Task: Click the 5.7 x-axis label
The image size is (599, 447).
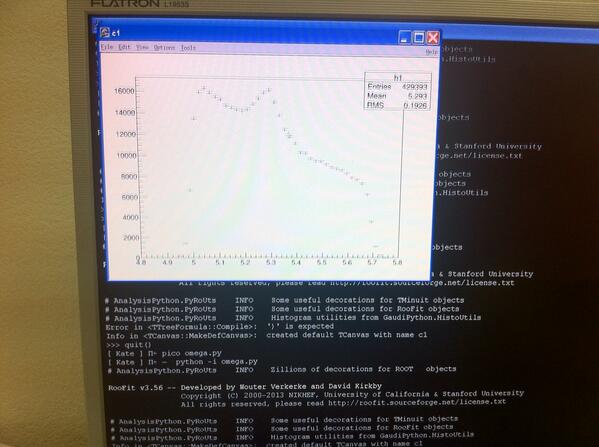Action: tap(372, 262)
